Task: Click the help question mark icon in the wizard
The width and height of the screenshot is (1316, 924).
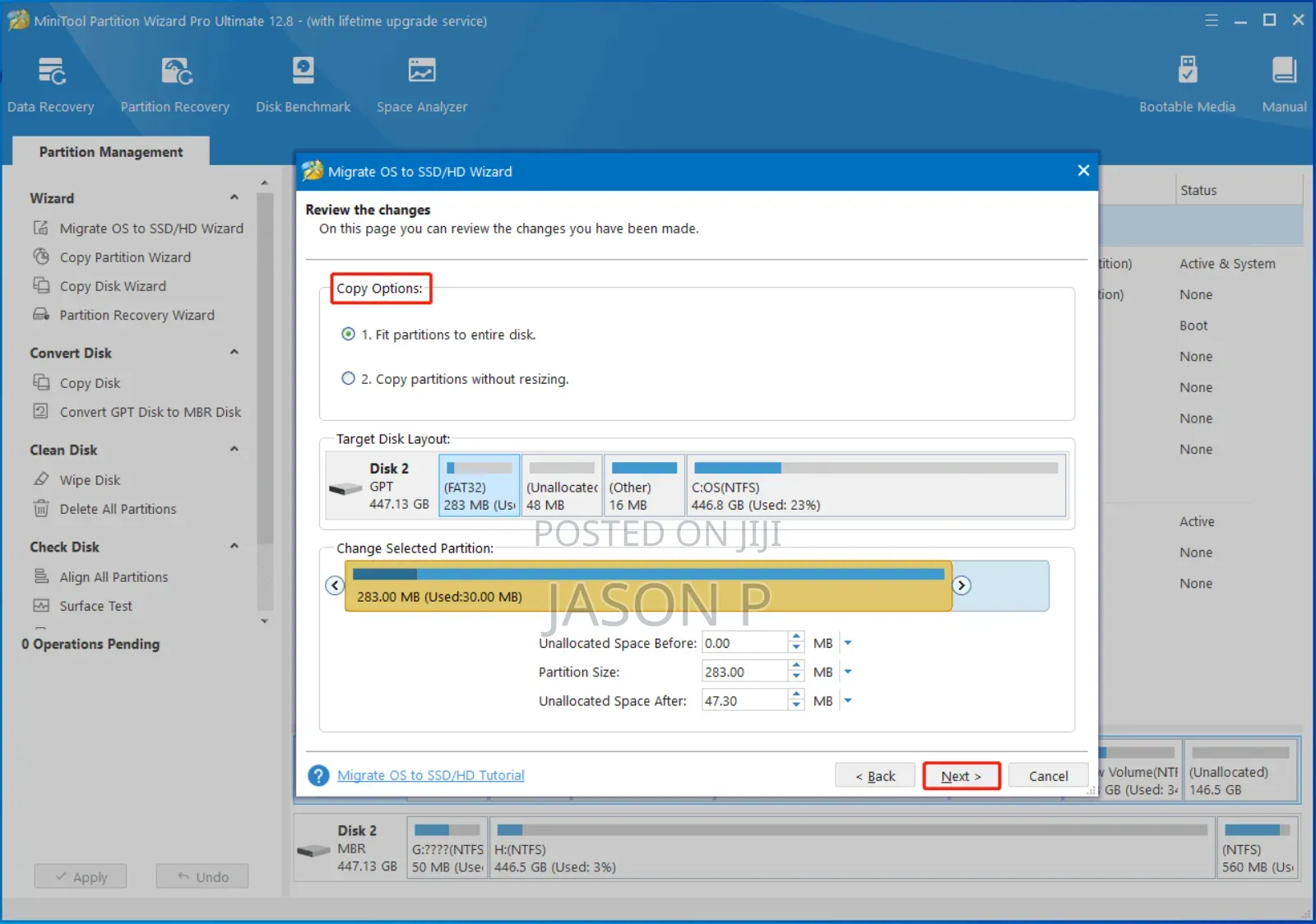Action: click(318, 775)
